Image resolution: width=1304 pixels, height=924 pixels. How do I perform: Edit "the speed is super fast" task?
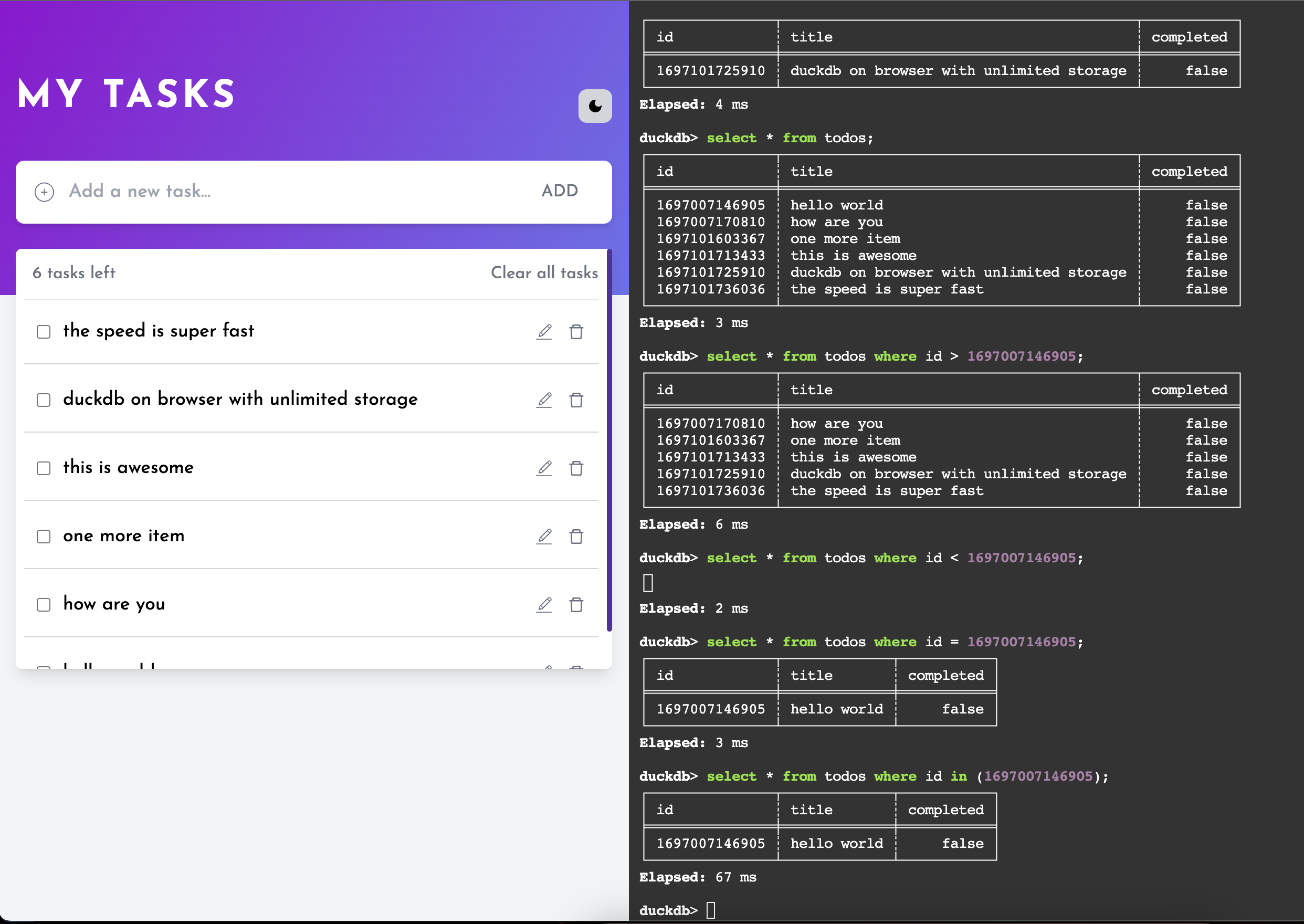pyautogui.click(x=544, y=331)
